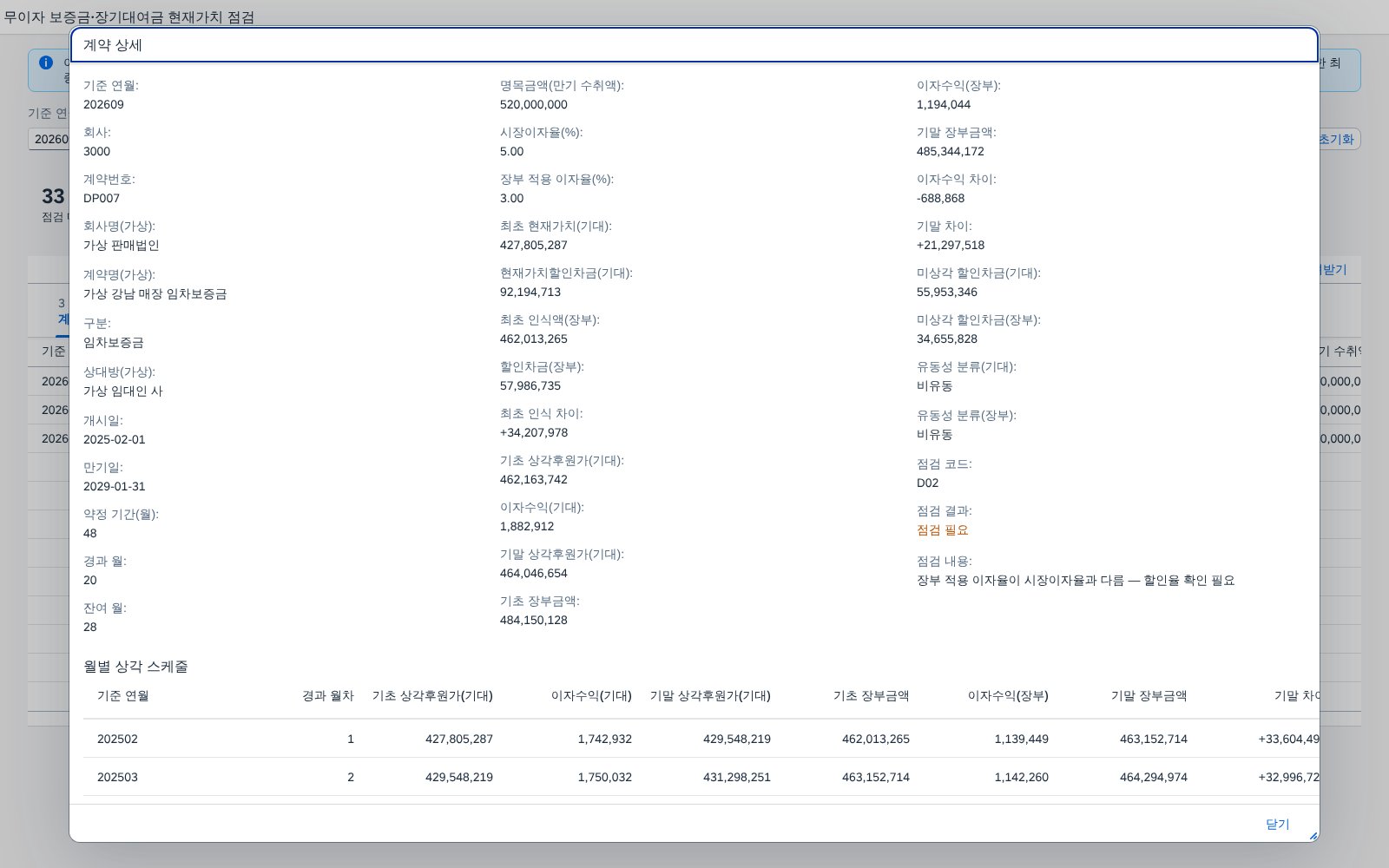This screenshot has height=868, width=1389.
Task: Sort by the 기준 연월 schedule column header
Action: tap(123, 695)
